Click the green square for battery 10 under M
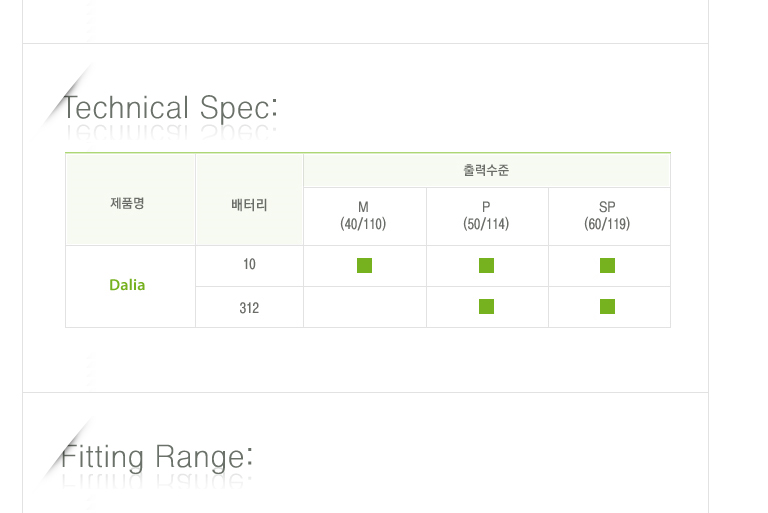 point(364,265)
